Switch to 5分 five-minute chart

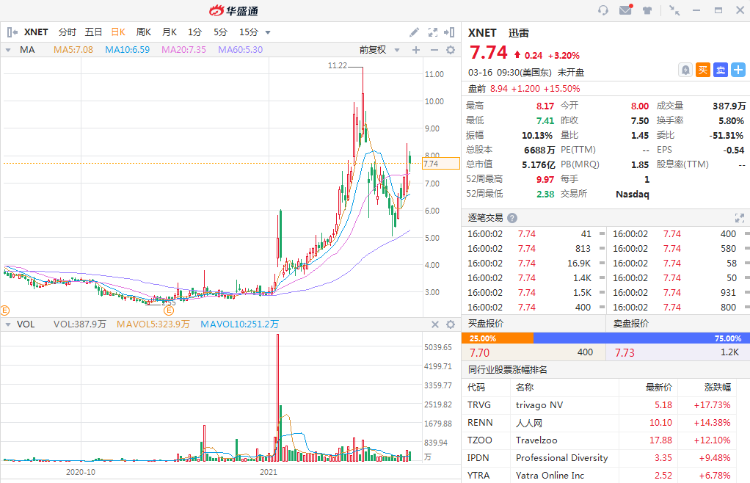coord(221,32)
